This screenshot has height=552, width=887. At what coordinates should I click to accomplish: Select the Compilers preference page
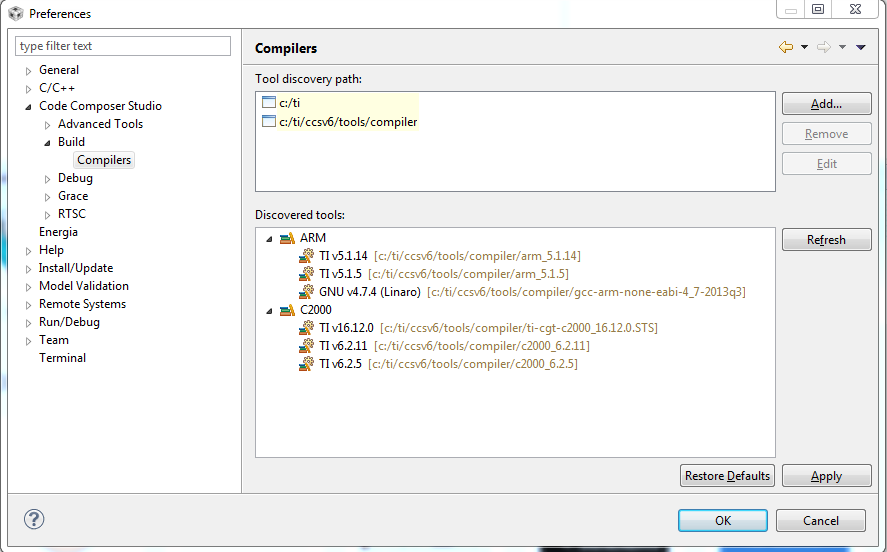tap(104, 160)
